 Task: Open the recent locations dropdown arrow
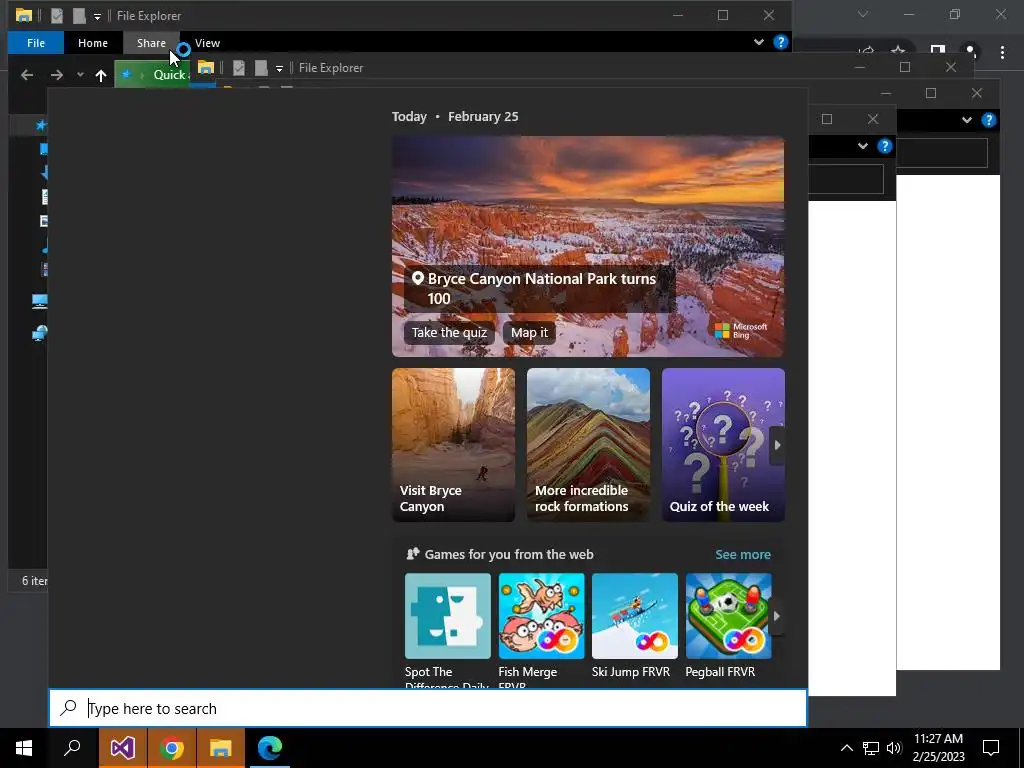tap(80, 75)
